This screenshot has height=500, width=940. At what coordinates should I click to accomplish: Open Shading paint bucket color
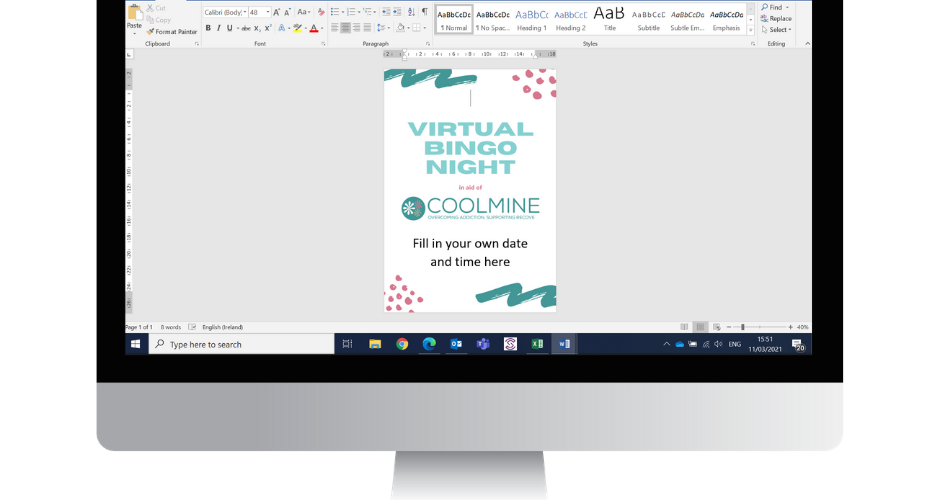coord(400,28)
